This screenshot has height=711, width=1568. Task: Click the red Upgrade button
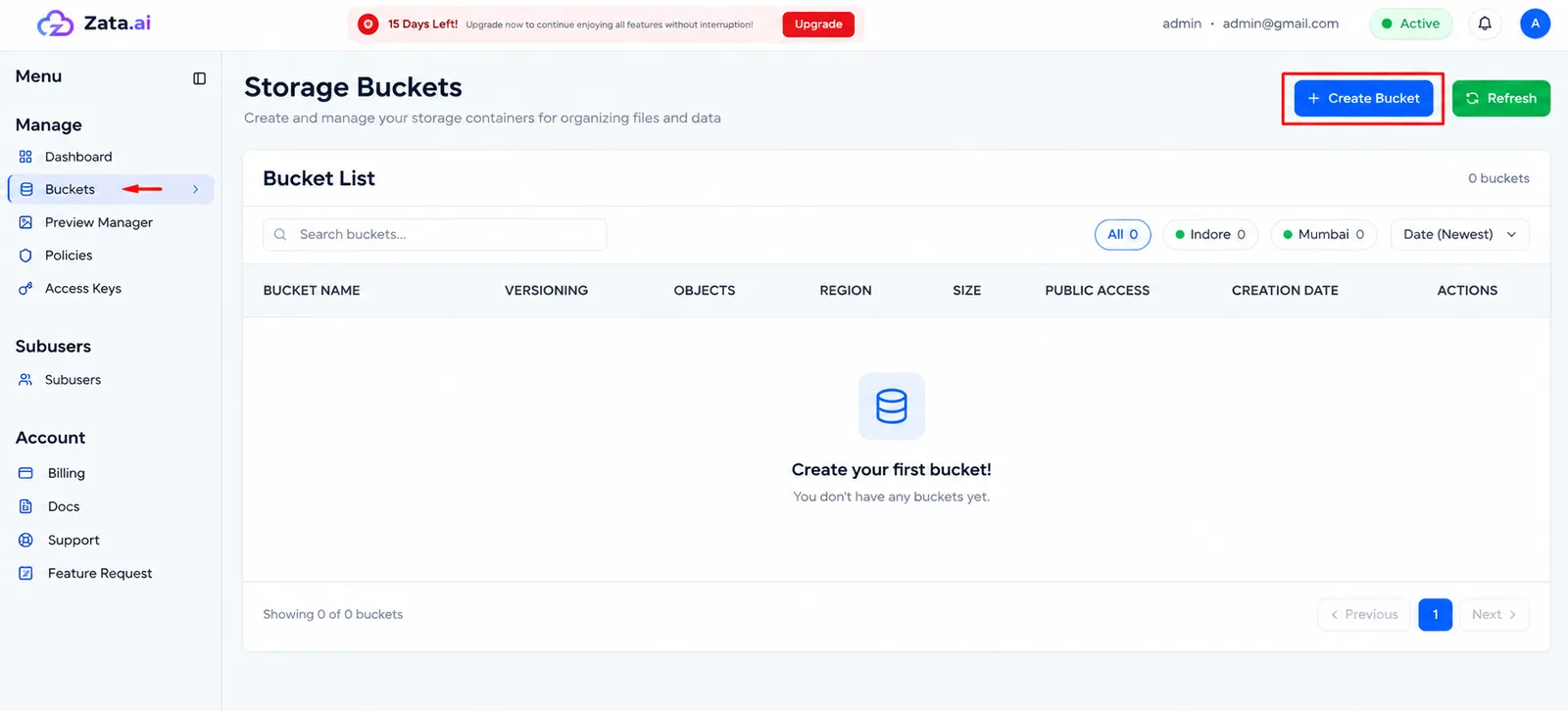(818, 24)
